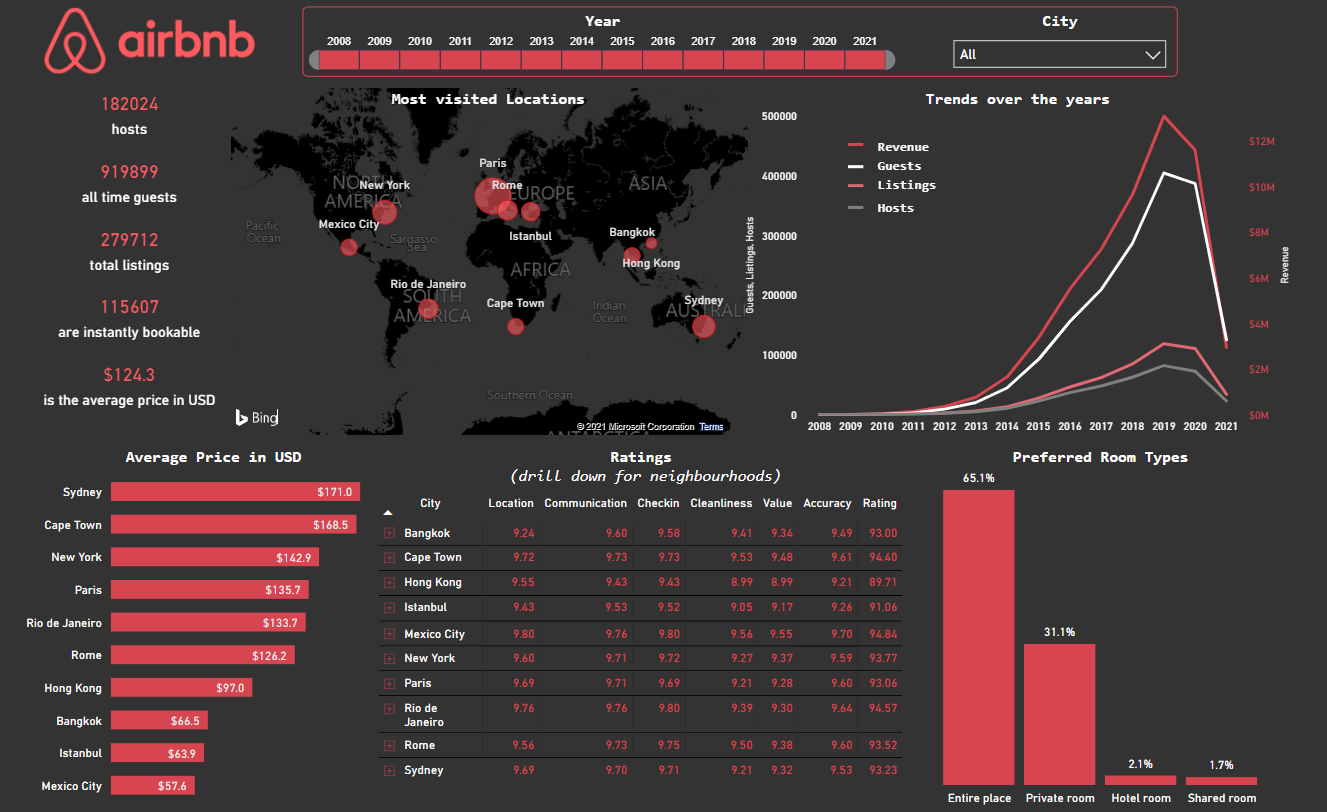Expand the New York ratings row

click(389, 658)
